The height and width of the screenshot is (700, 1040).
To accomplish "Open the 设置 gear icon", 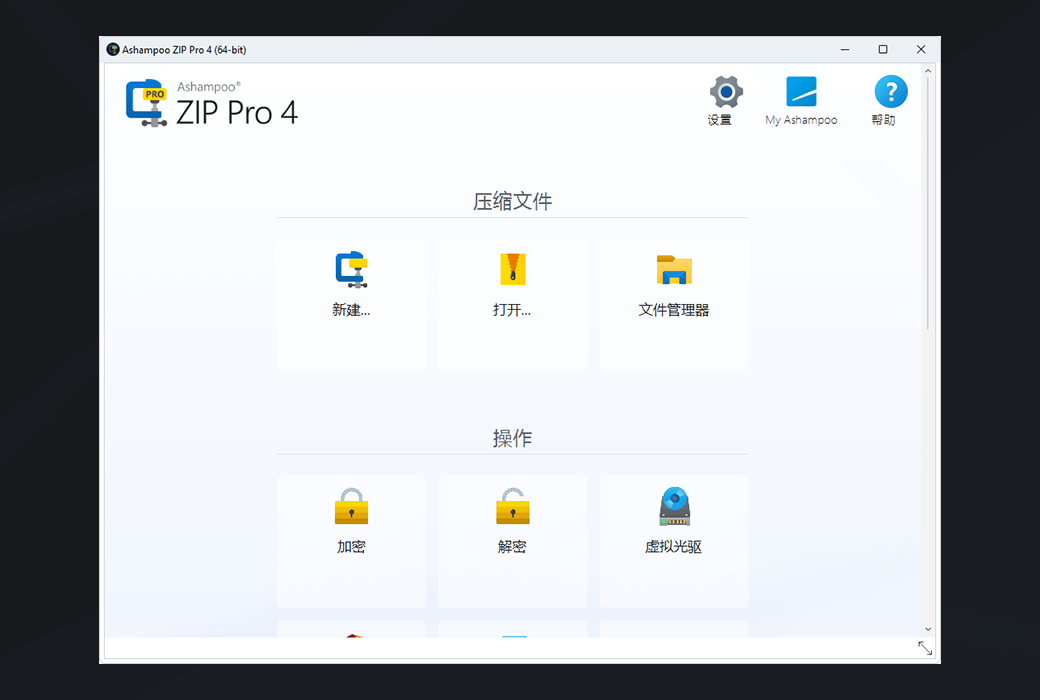I will pyautogui.click(x=726, y=92).
